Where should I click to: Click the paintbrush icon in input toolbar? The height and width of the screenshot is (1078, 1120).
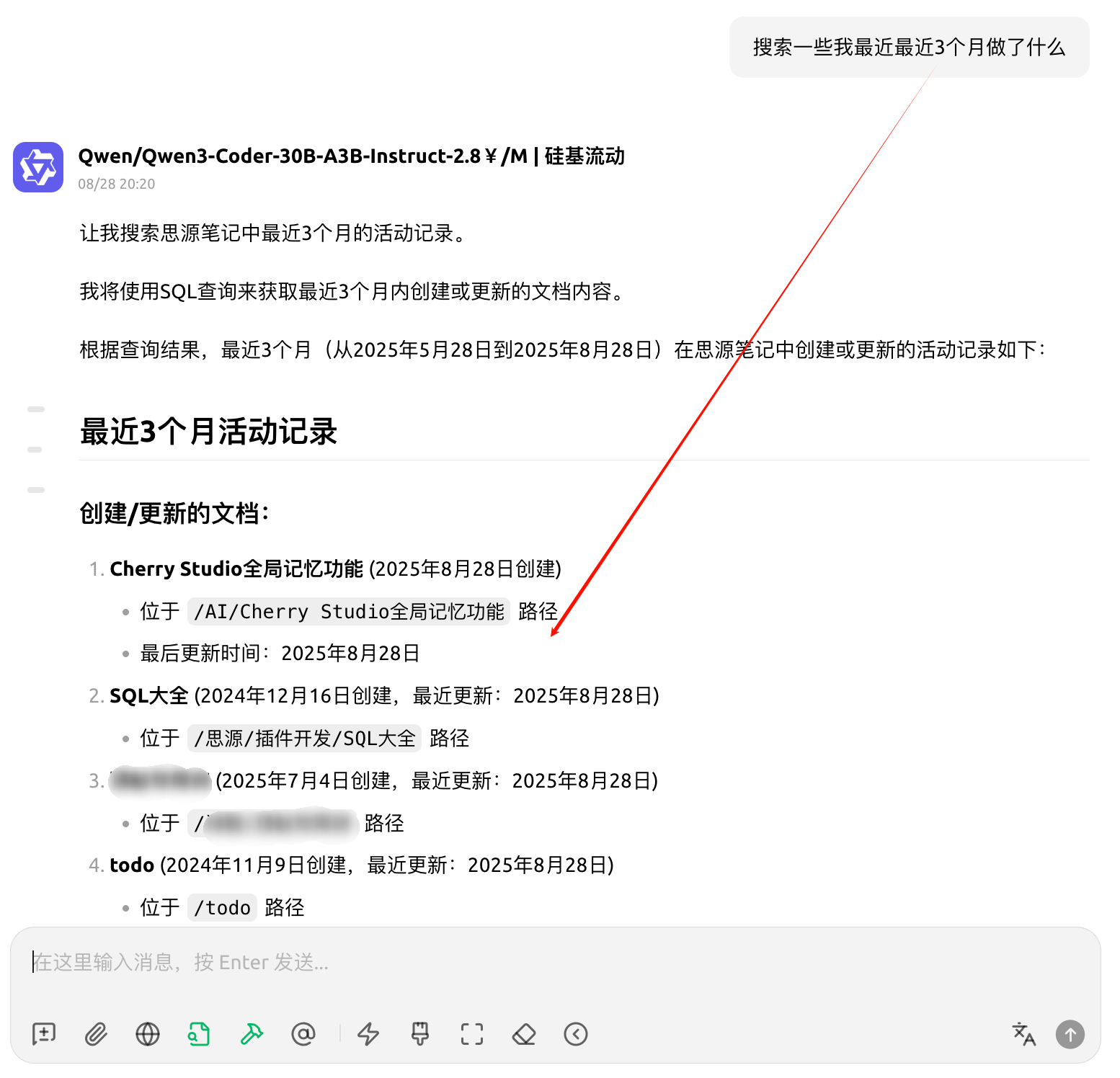(x=420, y=1034)
